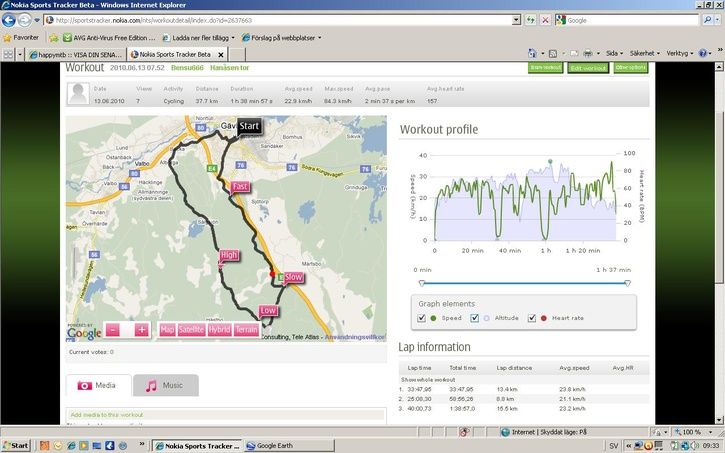Click the blue Help question mark icon
This screenshot has height=453, width=725.
703,54
